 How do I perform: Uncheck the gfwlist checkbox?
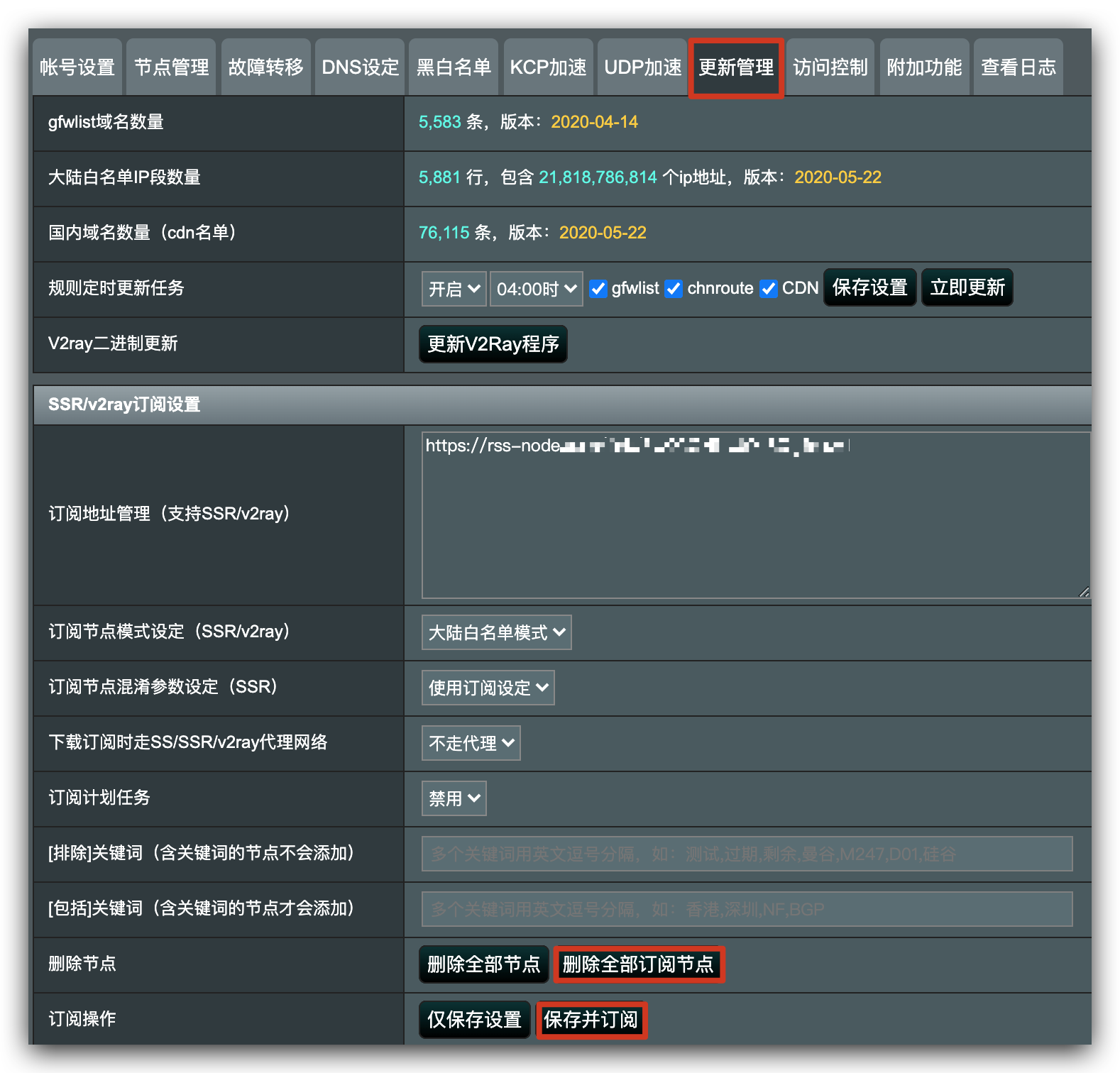coord(598,289)
